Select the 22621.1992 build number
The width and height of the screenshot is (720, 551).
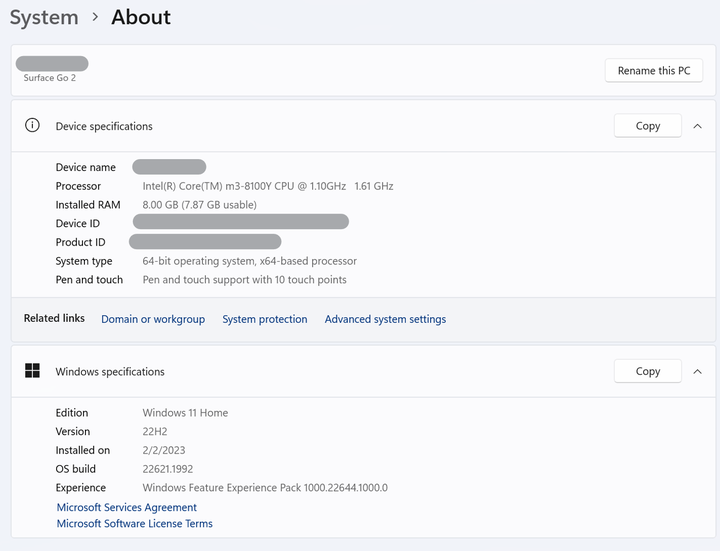click(168, 469)
